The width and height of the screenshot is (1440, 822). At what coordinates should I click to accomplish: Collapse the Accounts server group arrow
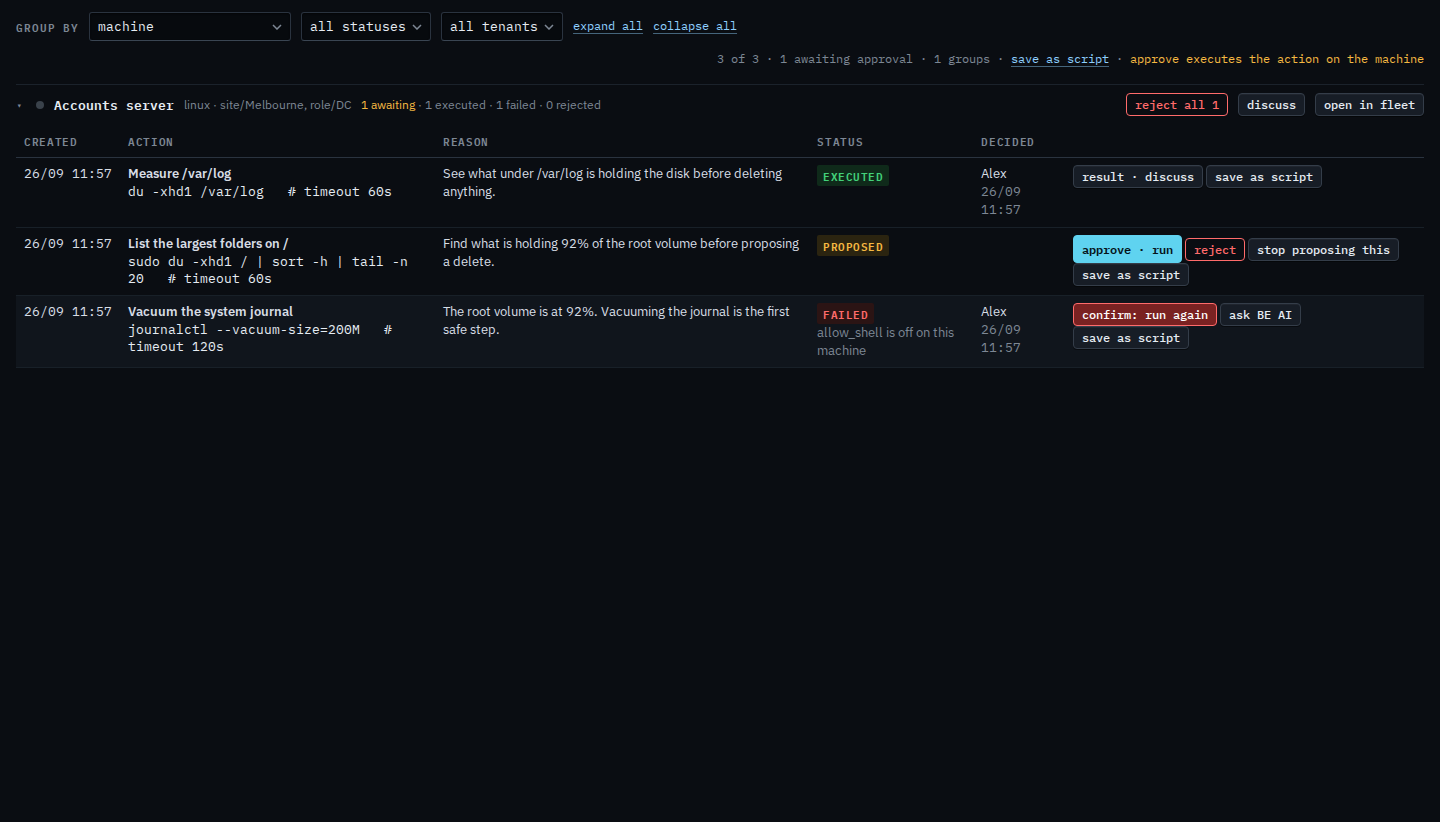tap(19, 105)
